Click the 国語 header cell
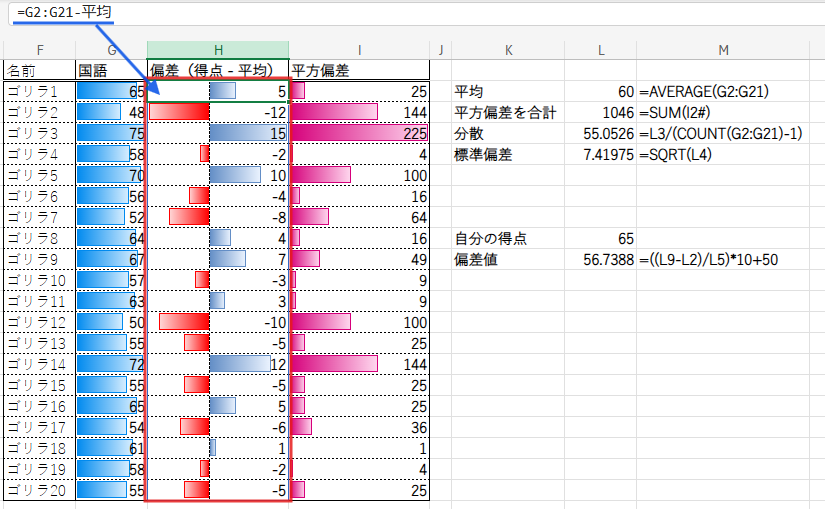This screenshot has height=509, width=825. [x=112, y=70]
